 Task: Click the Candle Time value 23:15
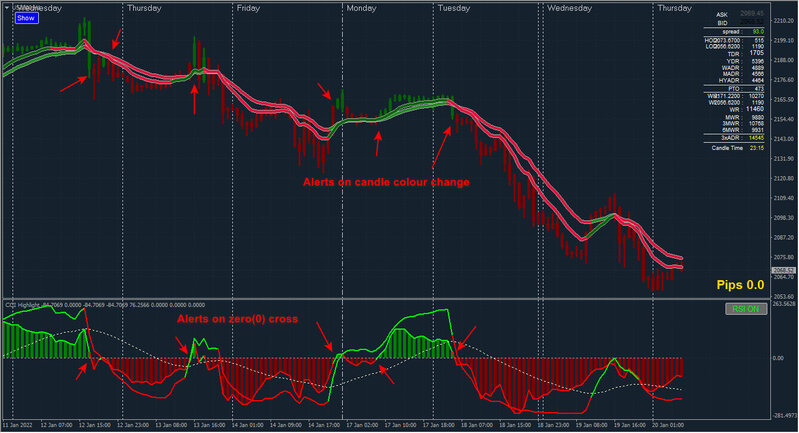coord(757,148)
